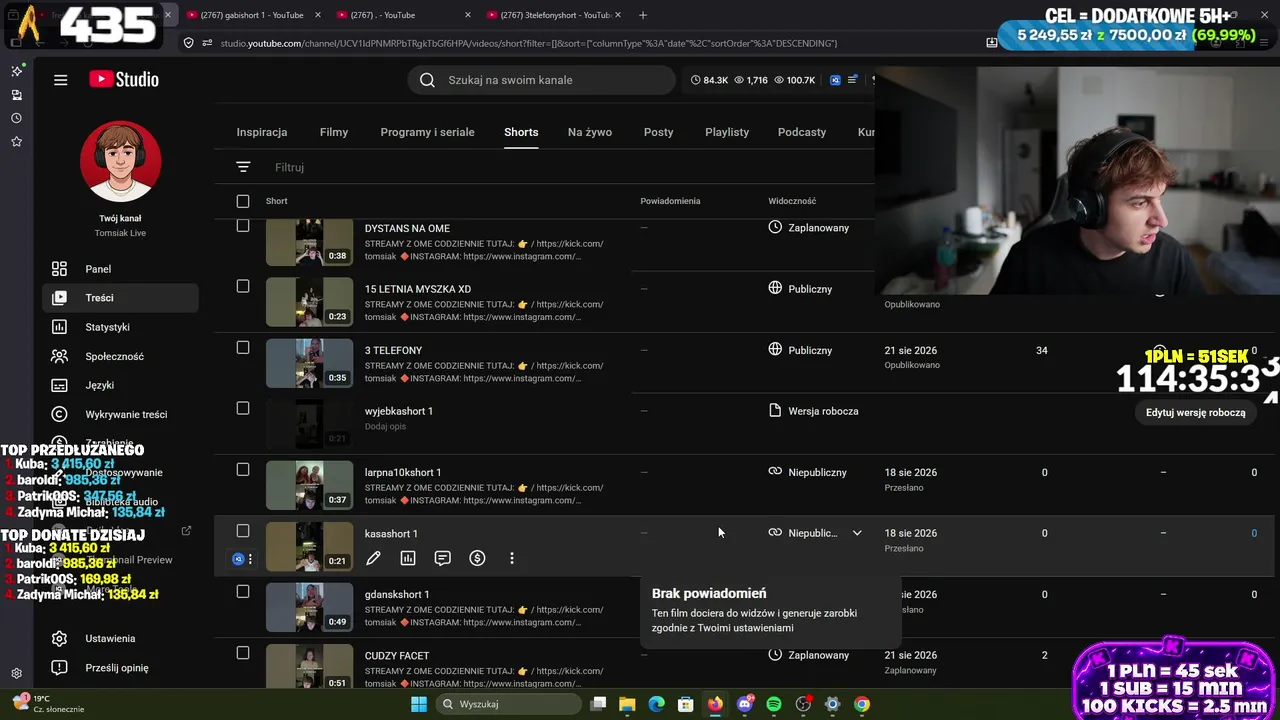Click the DYSTANS NA OME title
1280x720 pixels.
pyautogui.click(x=407, y=228)
